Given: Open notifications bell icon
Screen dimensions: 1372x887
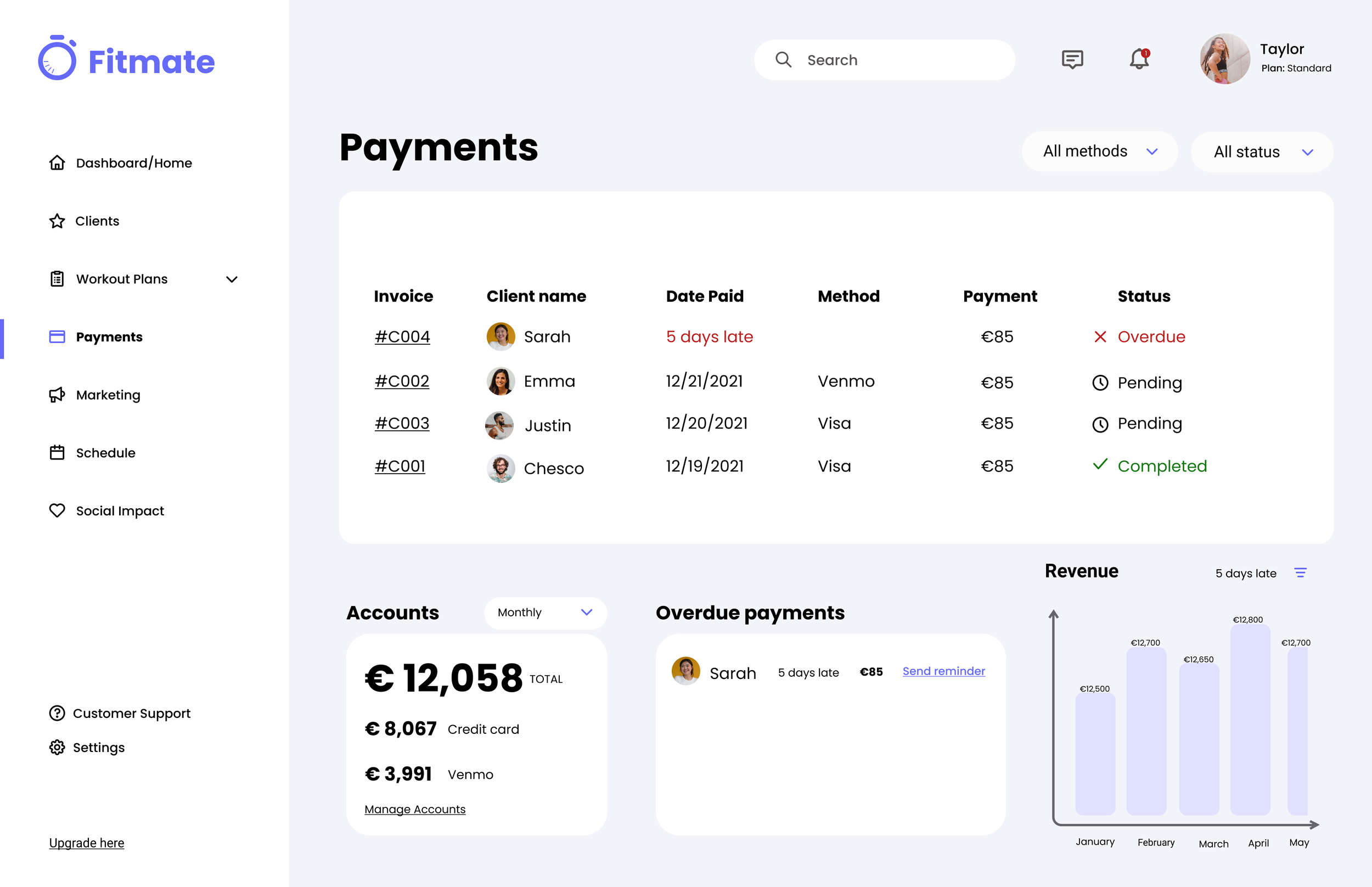Looking at the screenshot, I should (1138, 59).
